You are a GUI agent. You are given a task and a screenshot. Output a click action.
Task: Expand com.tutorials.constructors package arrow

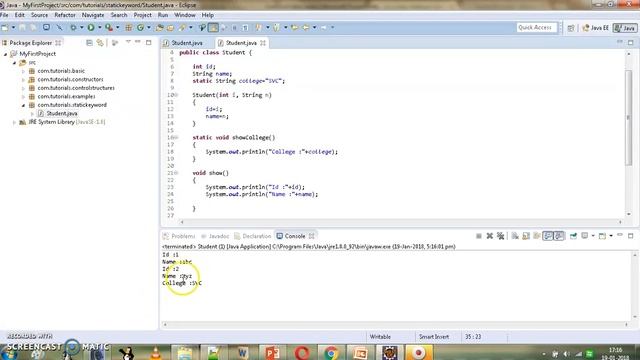23,80
